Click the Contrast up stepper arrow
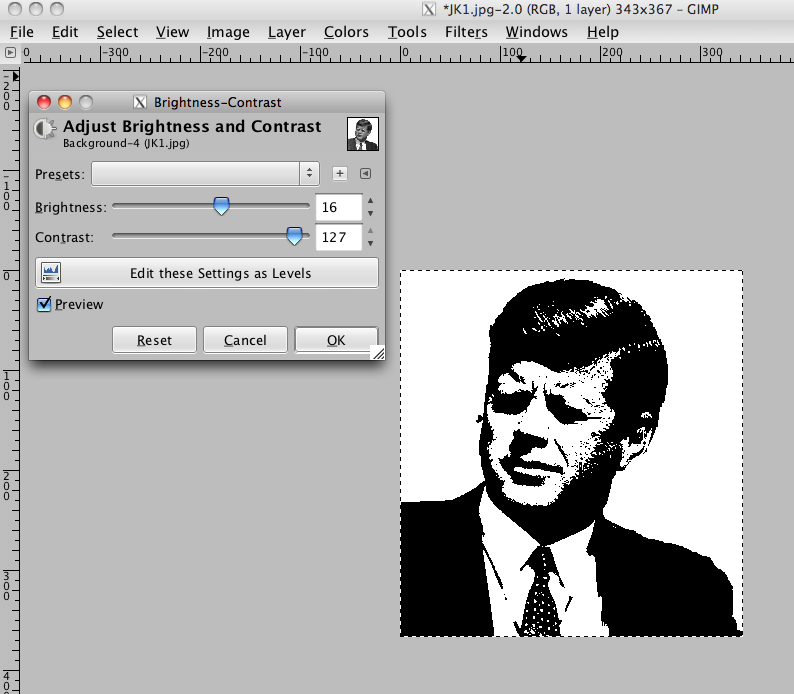The width and height of the screenshot is (794, 694). point(371,231)
